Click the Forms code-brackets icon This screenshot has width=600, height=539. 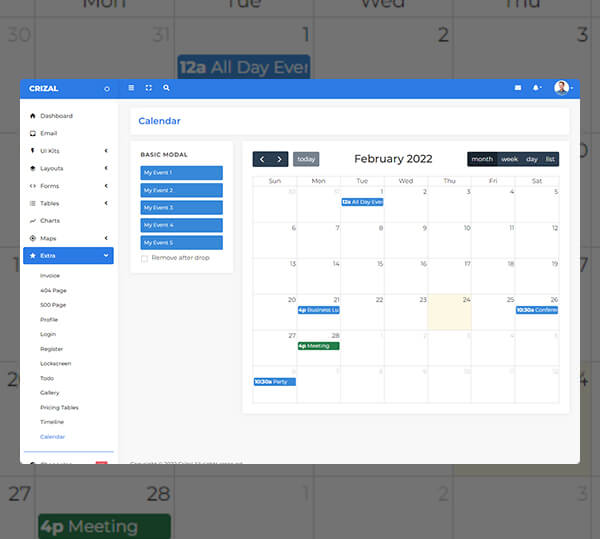click(x=33, y=186)
